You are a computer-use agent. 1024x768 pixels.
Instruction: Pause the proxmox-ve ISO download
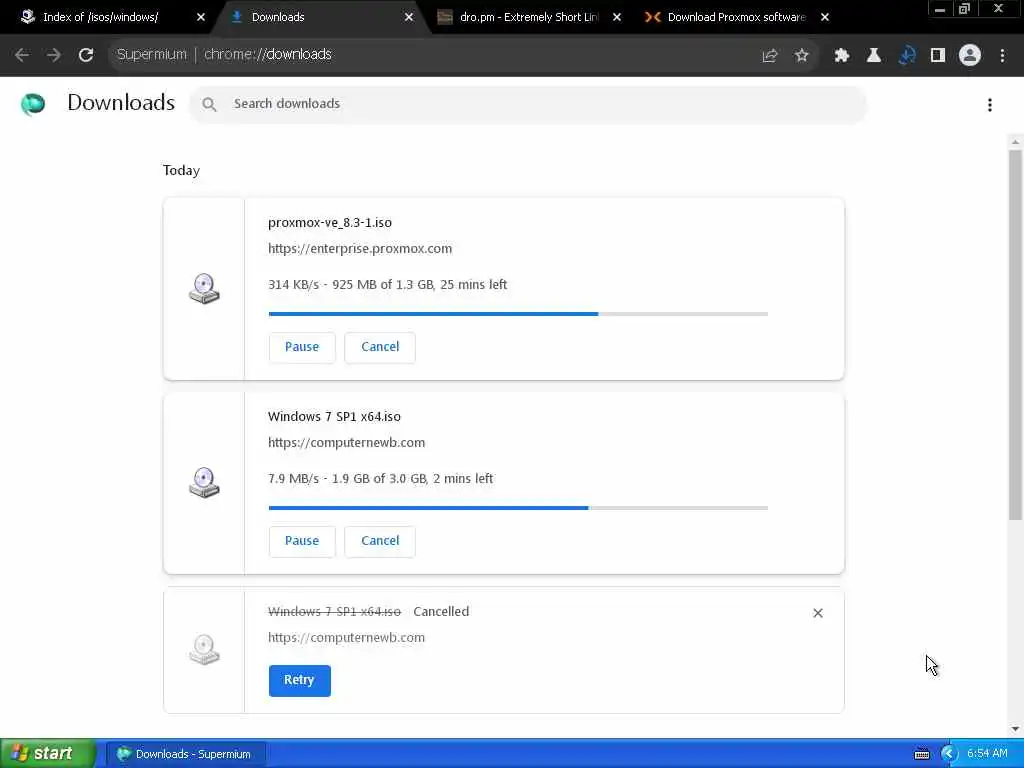point(302,347)
